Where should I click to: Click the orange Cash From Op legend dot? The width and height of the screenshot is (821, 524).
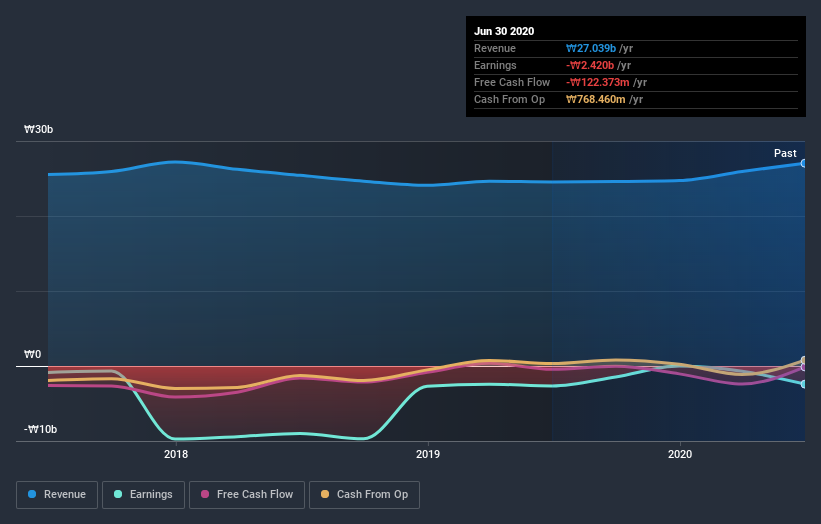[x=325, y=494]
